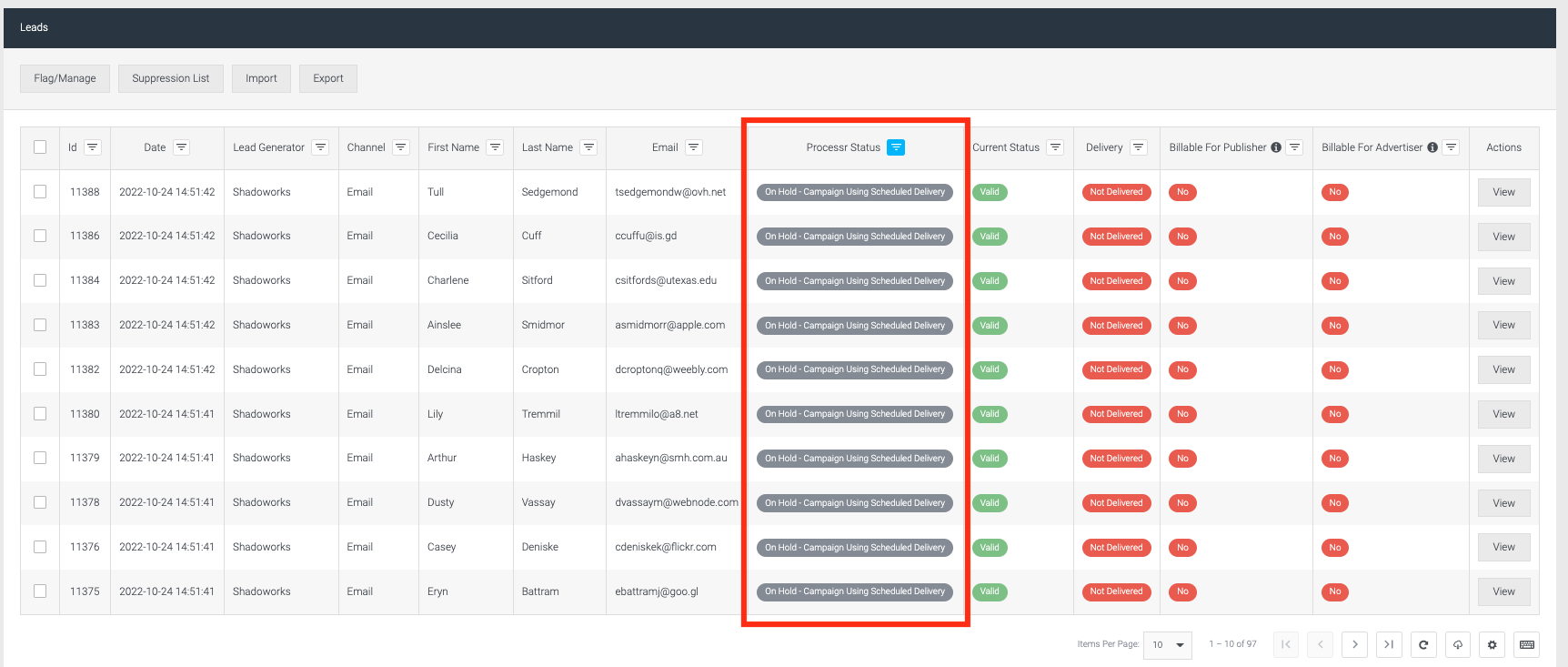
Task: Open the Billable For Publisher filter
Action: (x=1295, y=147)
